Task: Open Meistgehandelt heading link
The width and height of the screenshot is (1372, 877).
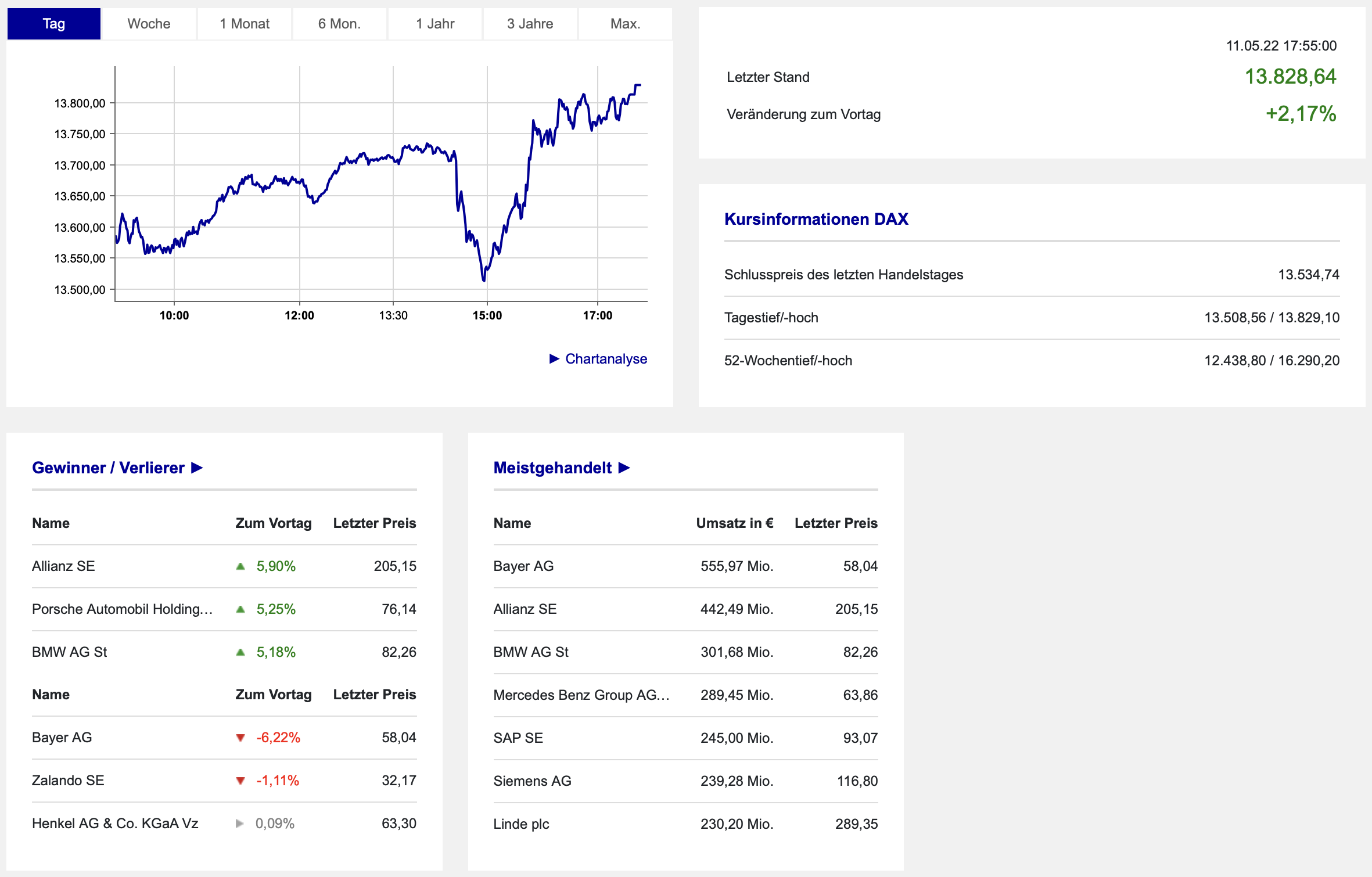Action: click(x=552, y=468)
